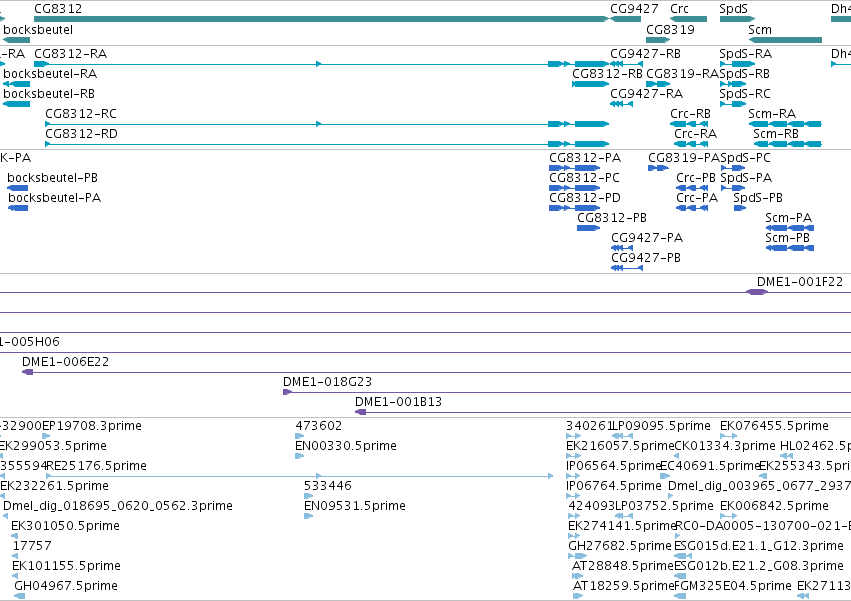Click EST CK01334.3prime label
This screenshot has height=601, width=851.
(725, 446)
